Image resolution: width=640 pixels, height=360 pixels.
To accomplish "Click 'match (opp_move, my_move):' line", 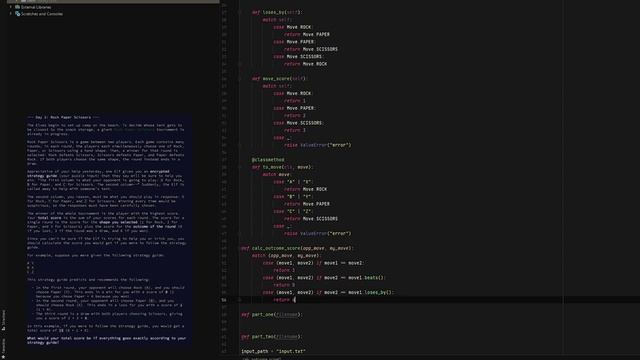I will point(286,256).
